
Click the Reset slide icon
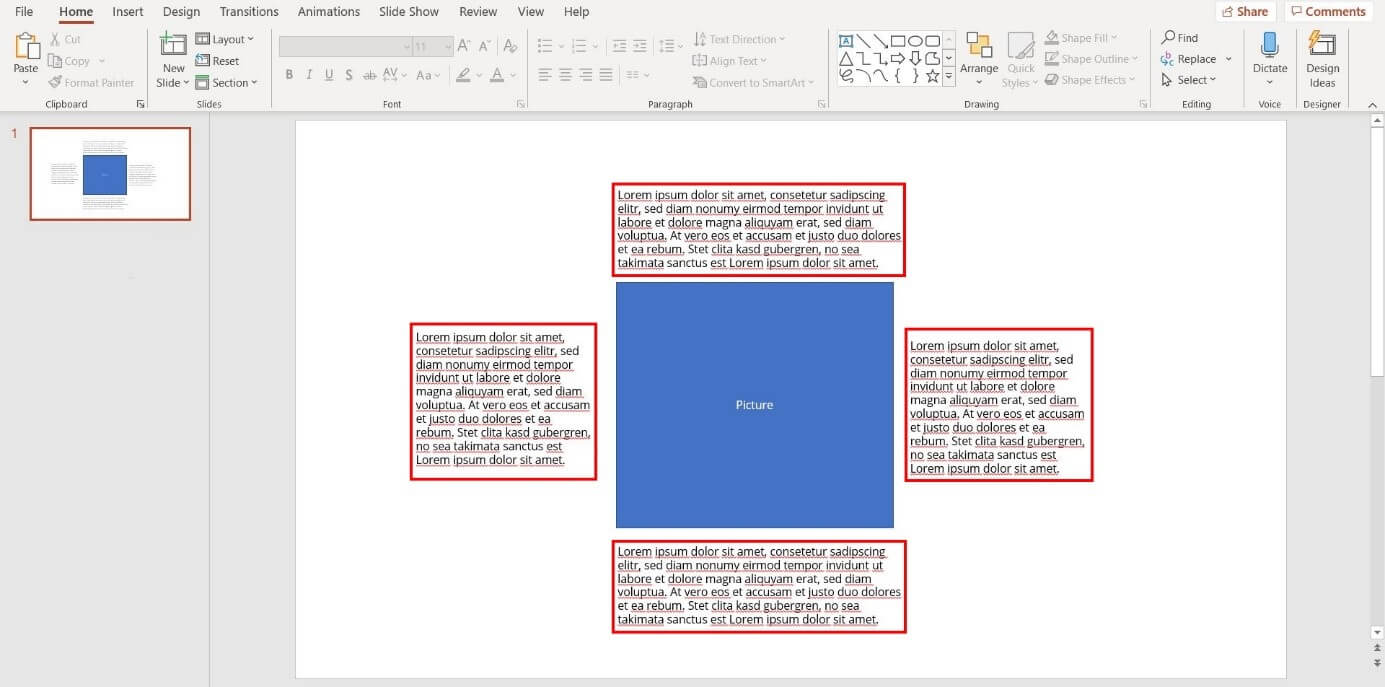(x=203, y=61)
